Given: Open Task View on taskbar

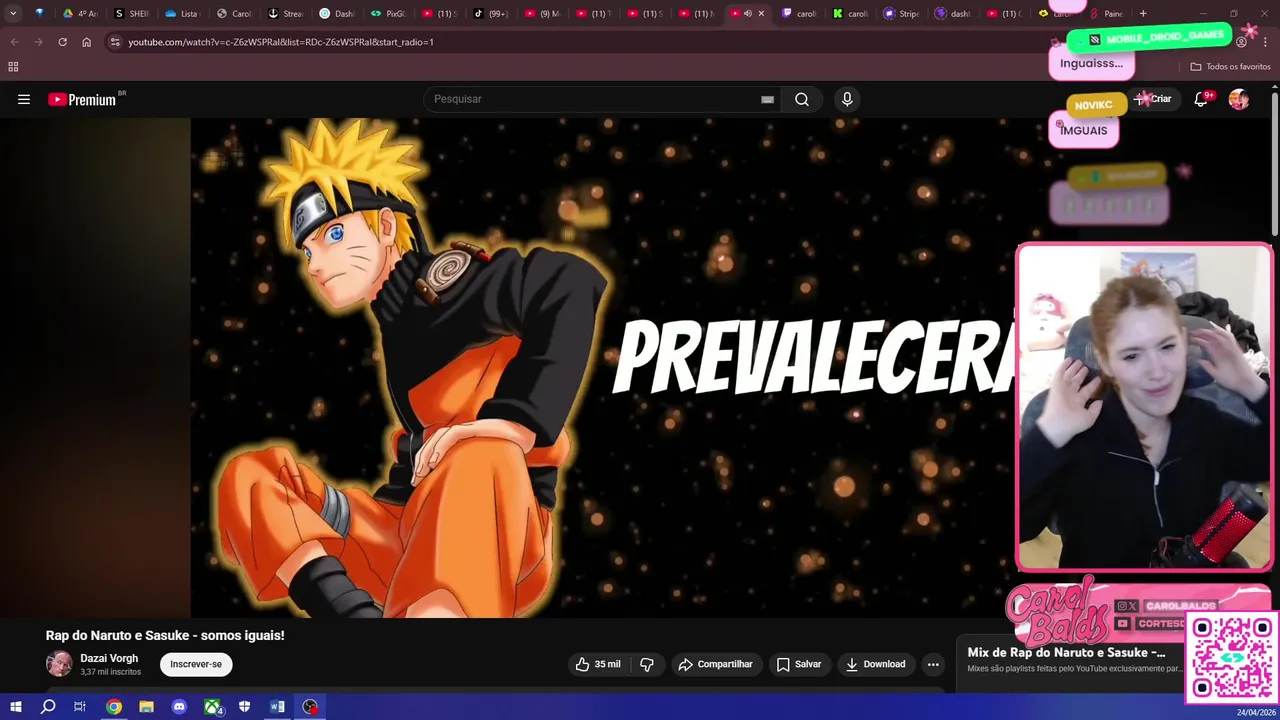Looking at the screenshot, I should click(80, 707).
